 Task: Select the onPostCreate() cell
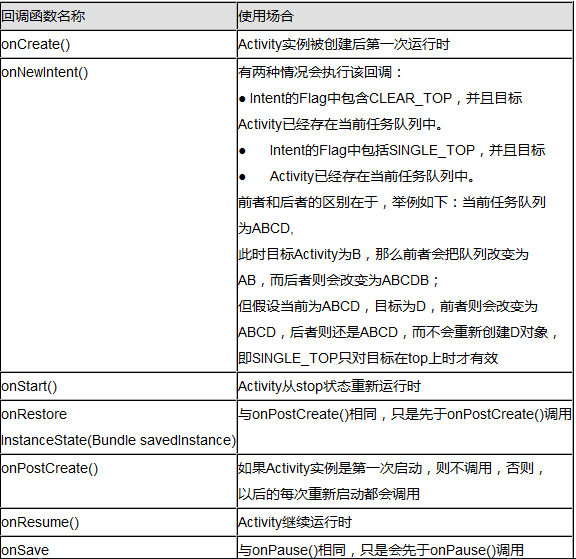pos(118,481)
